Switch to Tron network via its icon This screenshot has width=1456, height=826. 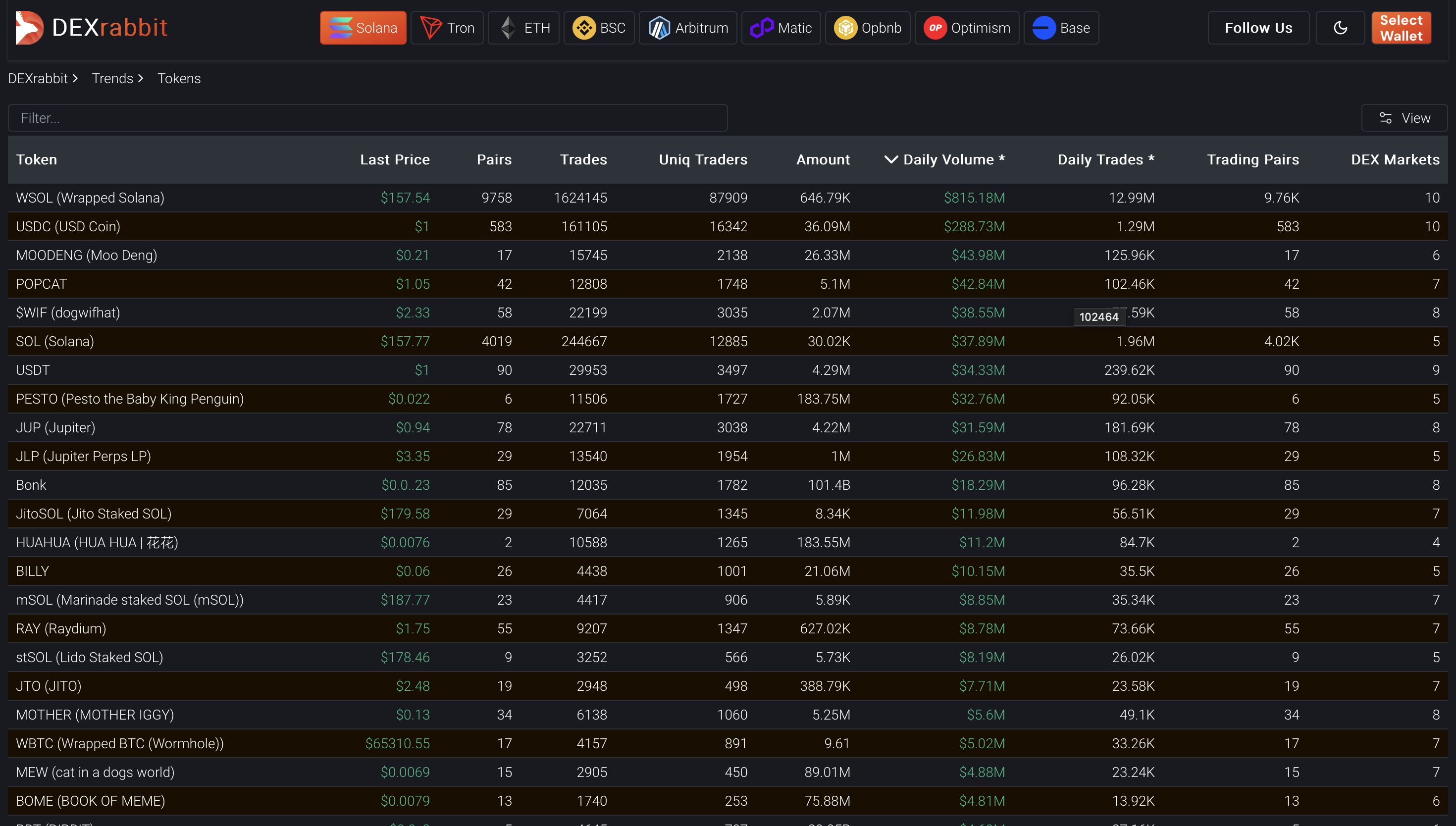(x=430, y=28)
